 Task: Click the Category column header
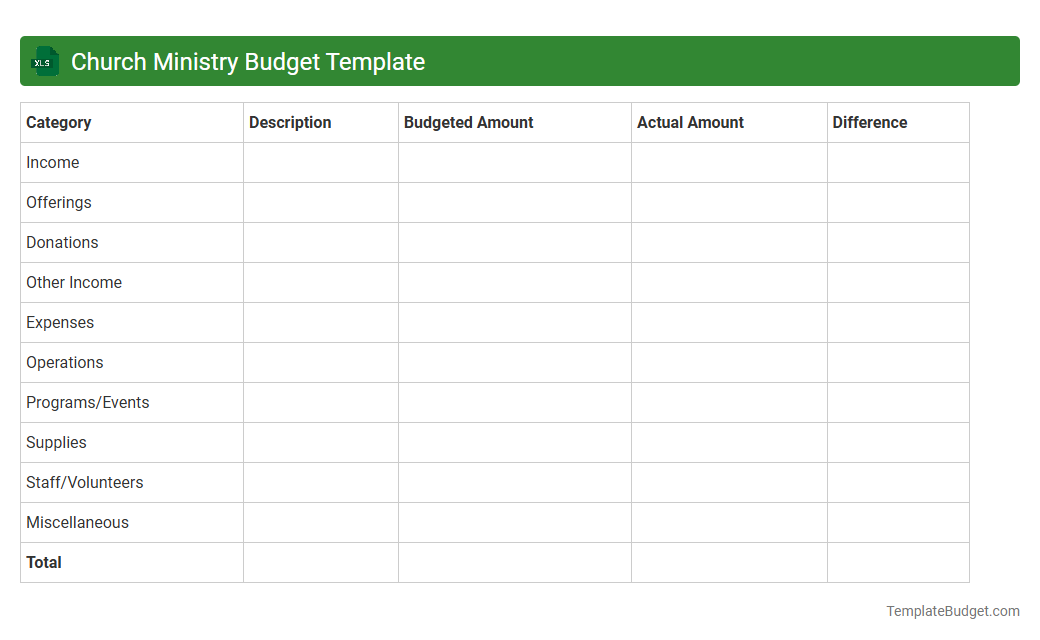tap(58, 122)
